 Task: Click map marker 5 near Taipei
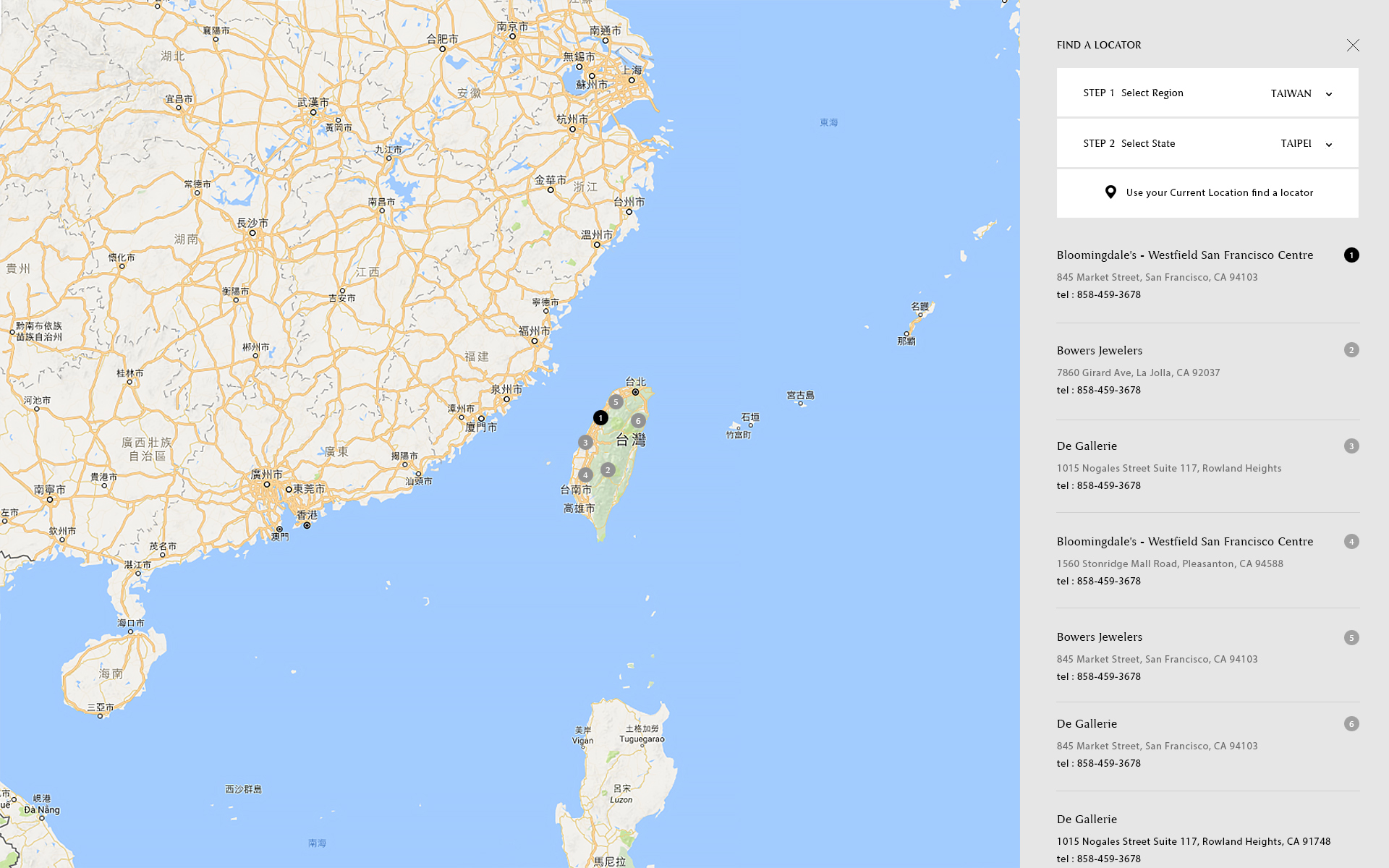coord(616,402)
